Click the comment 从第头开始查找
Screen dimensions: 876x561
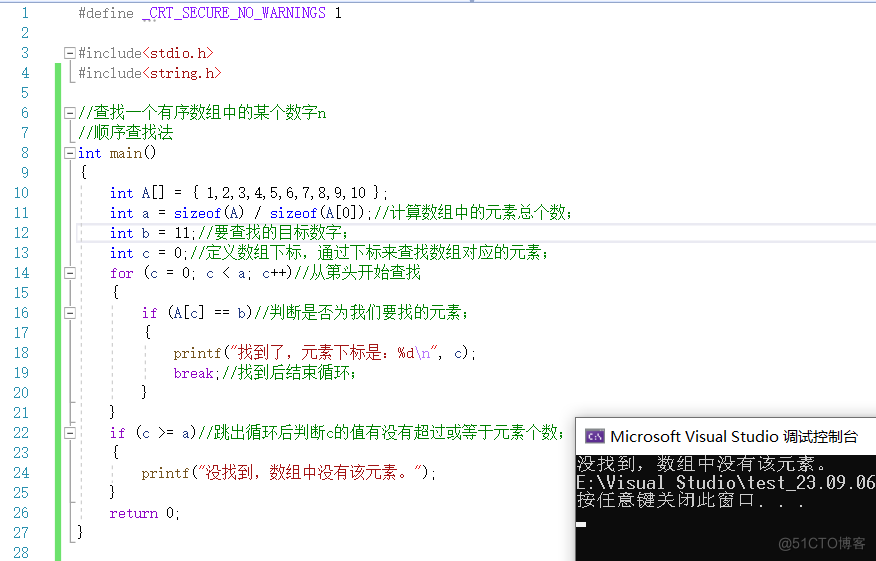point(364,273)
